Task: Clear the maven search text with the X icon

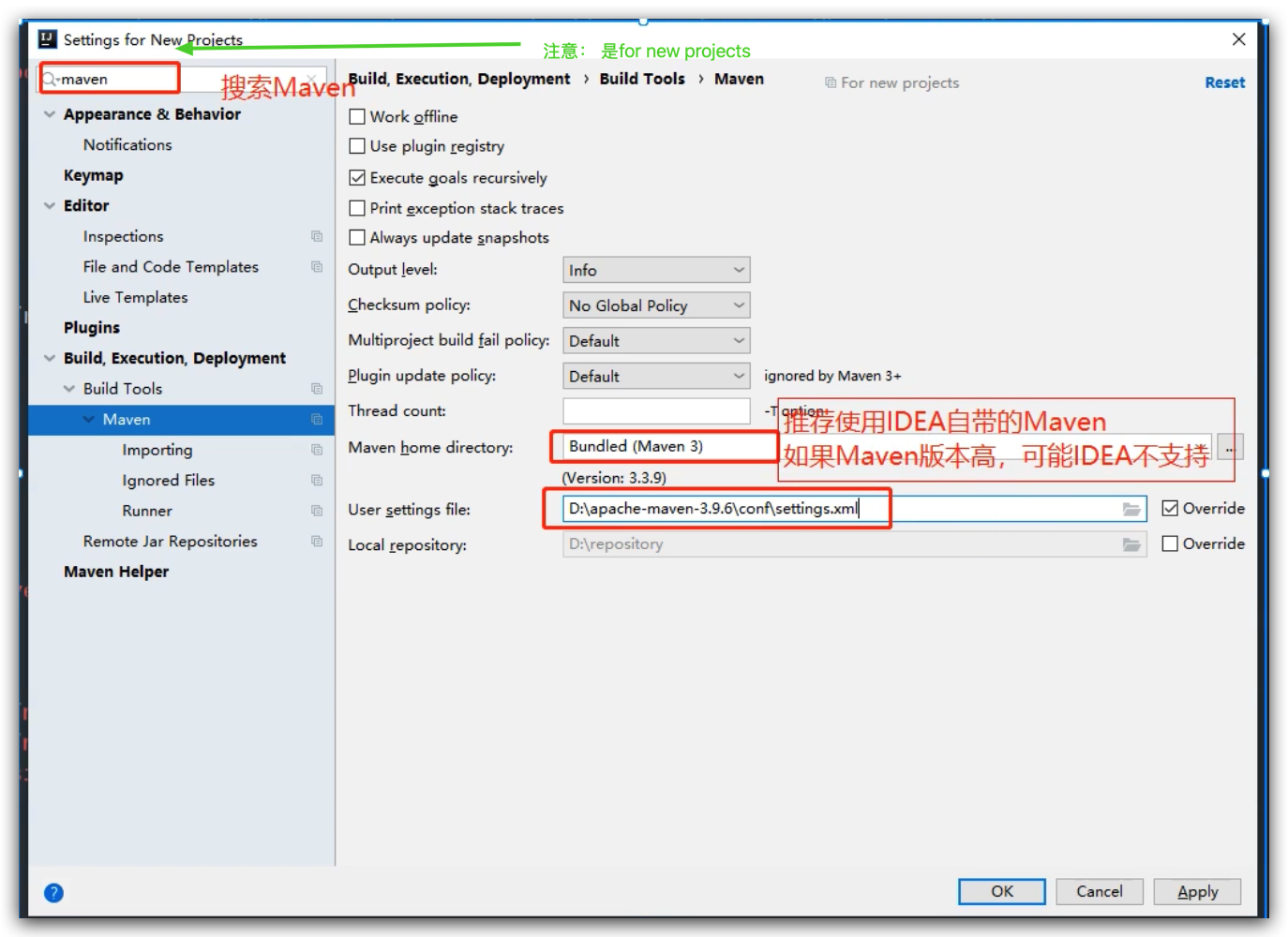Action: click(311, 80)
